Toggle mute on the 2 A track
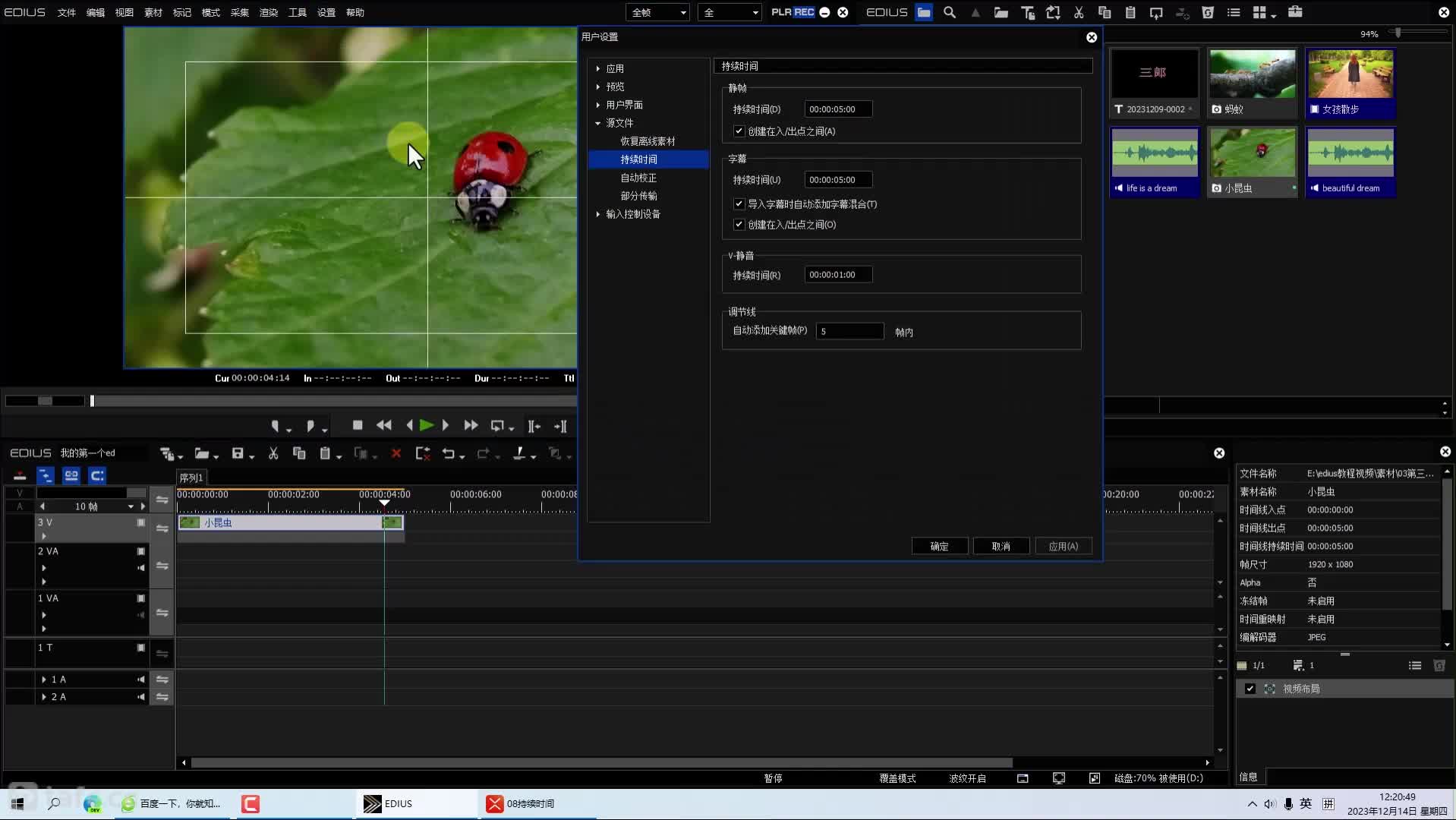1456x820 pixels. tap(140, 697)
